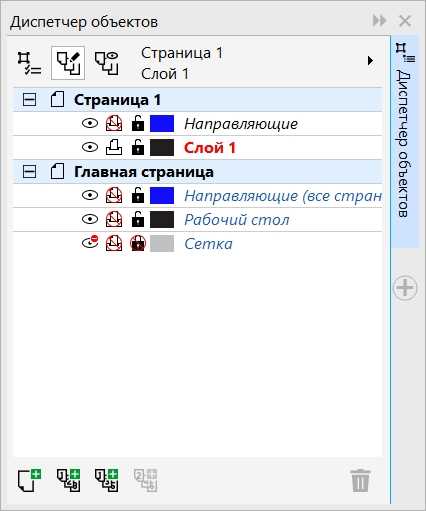Collapse docker with double arrow icon
Image resolution: width=426 pixels, height=511 pixels.
pyautogui.click(x=379, y=21)
